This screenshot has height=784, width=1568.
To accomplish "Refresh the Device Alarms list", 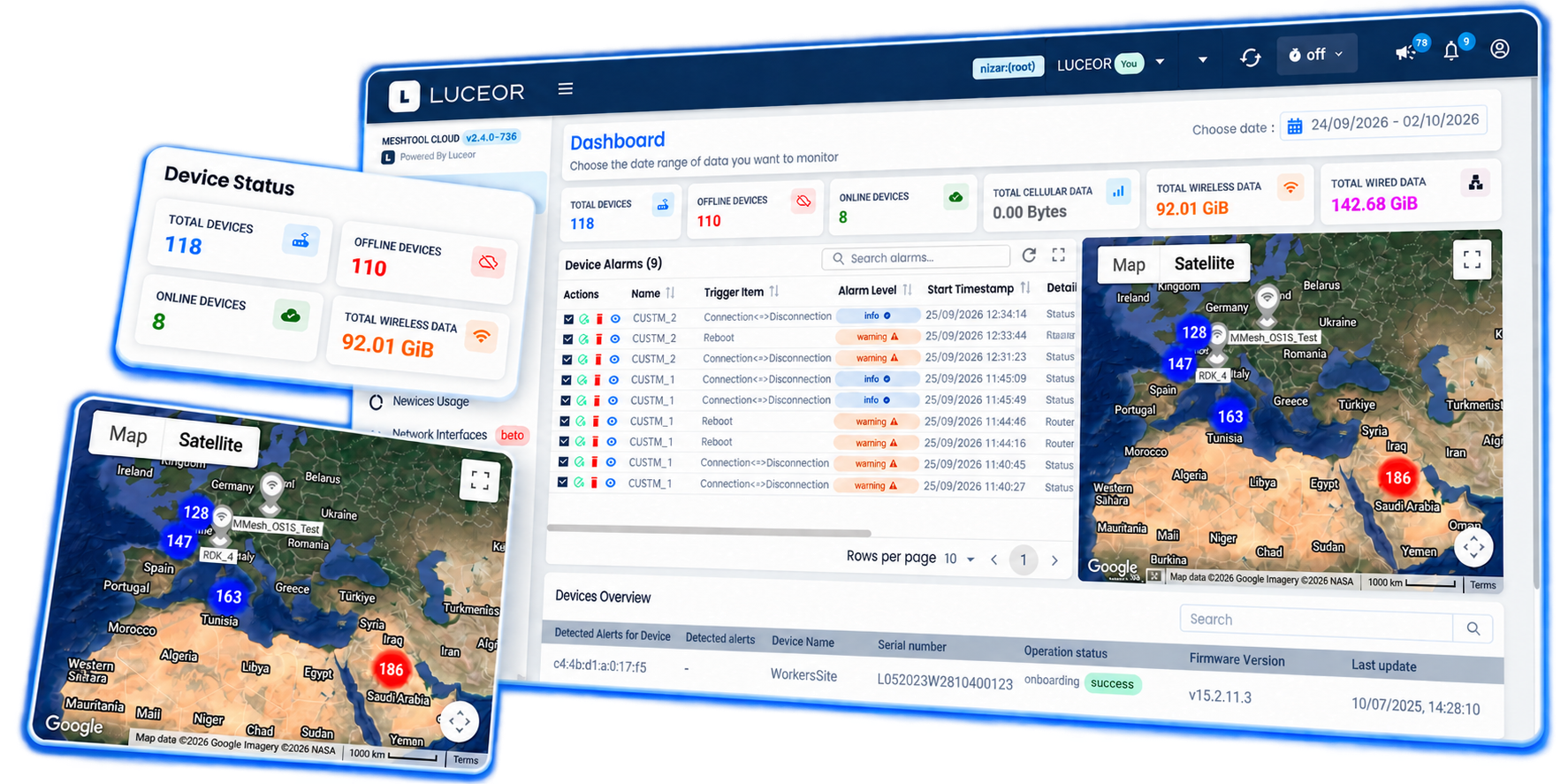I will click(x=1029, y=255).
